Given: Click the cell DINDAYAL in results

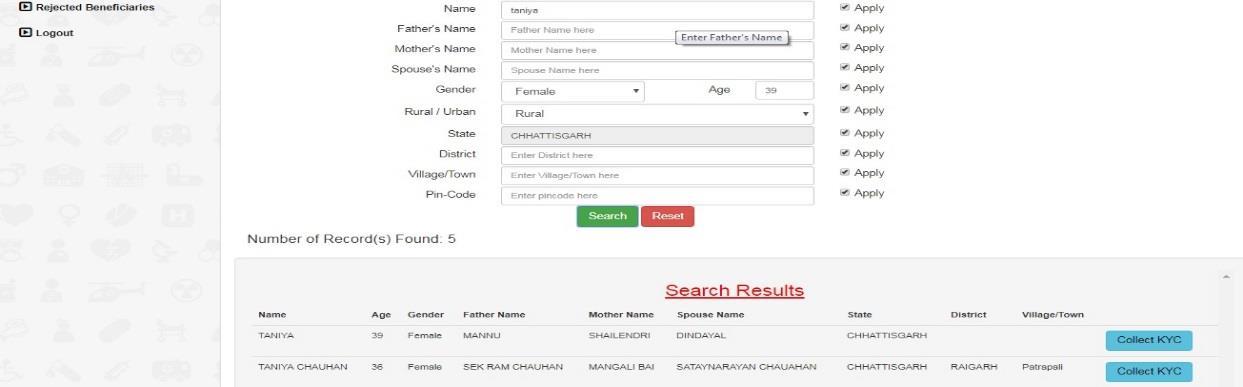Looking at the screenshot, I should (702, 335).
